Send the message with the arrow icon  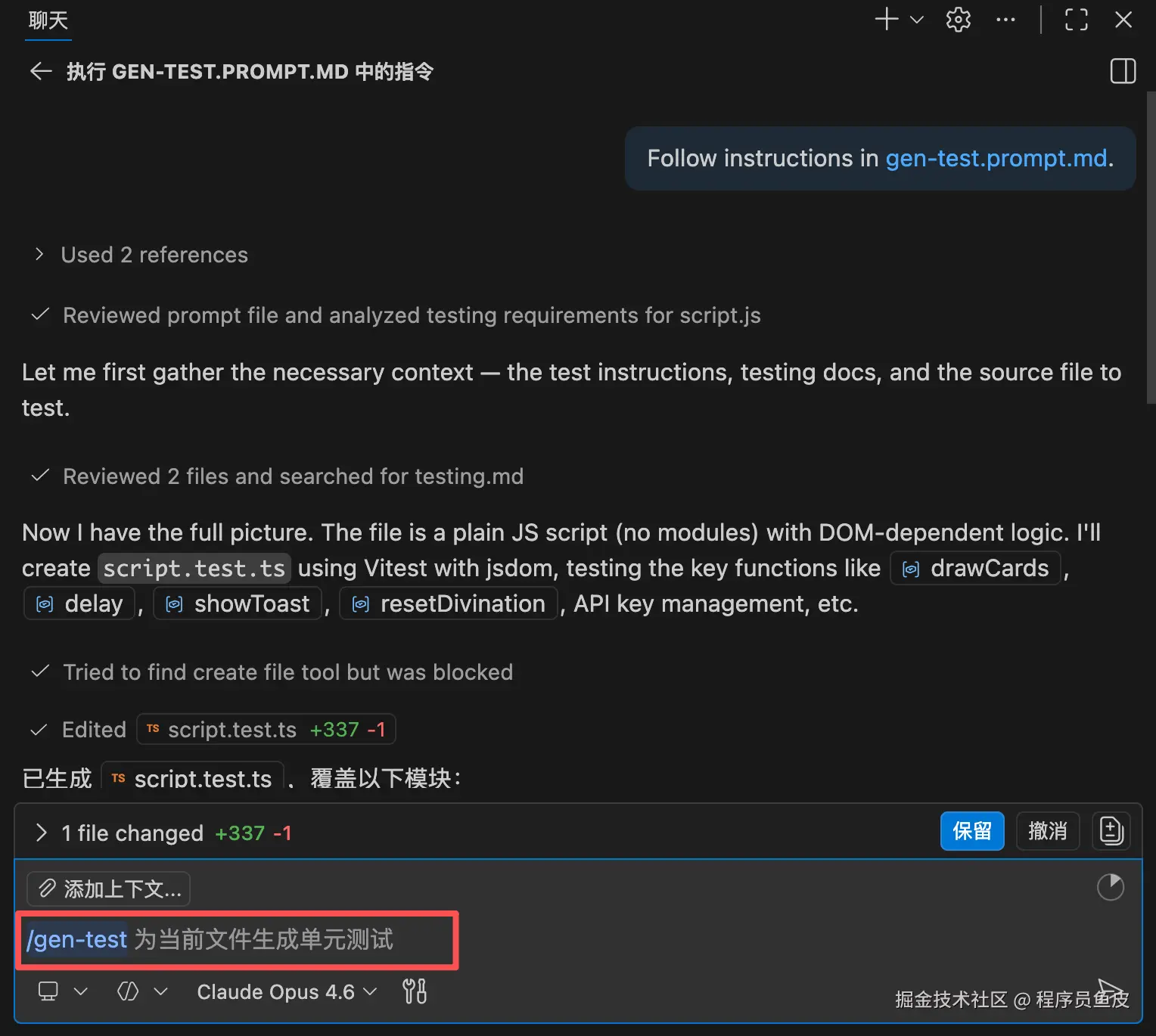(x=1110, y=991)
